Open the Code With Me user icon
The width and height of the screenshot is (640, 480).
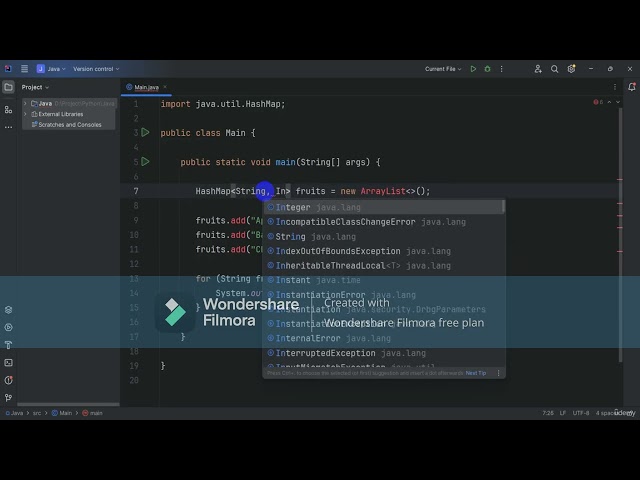(x=538, y=69)
